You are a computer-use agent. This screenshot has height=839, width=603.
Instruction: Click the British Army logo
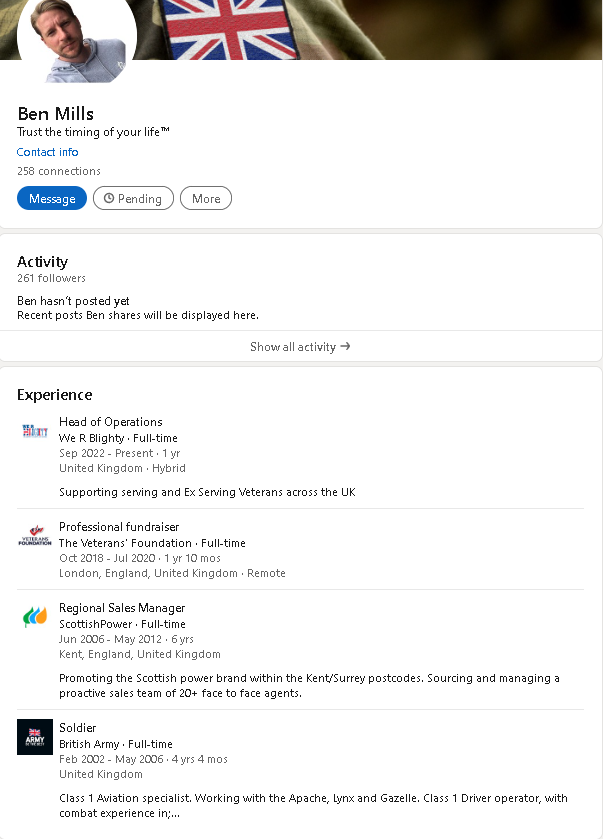click(x=35, y=737)
